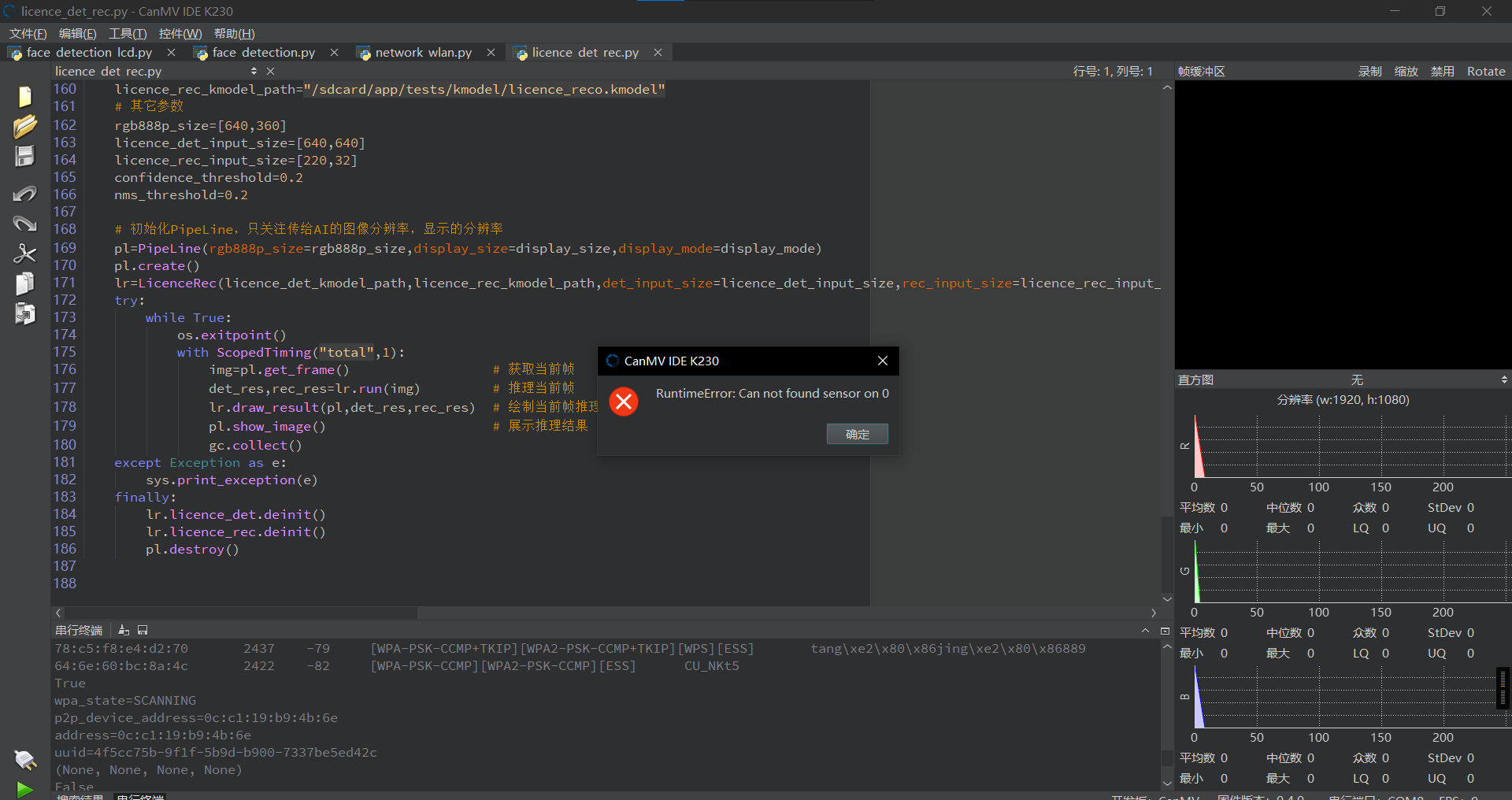Click 'wpa_state=SCANNING' terminal line
Screen dimensions: 1512x800
coord(125,700)
